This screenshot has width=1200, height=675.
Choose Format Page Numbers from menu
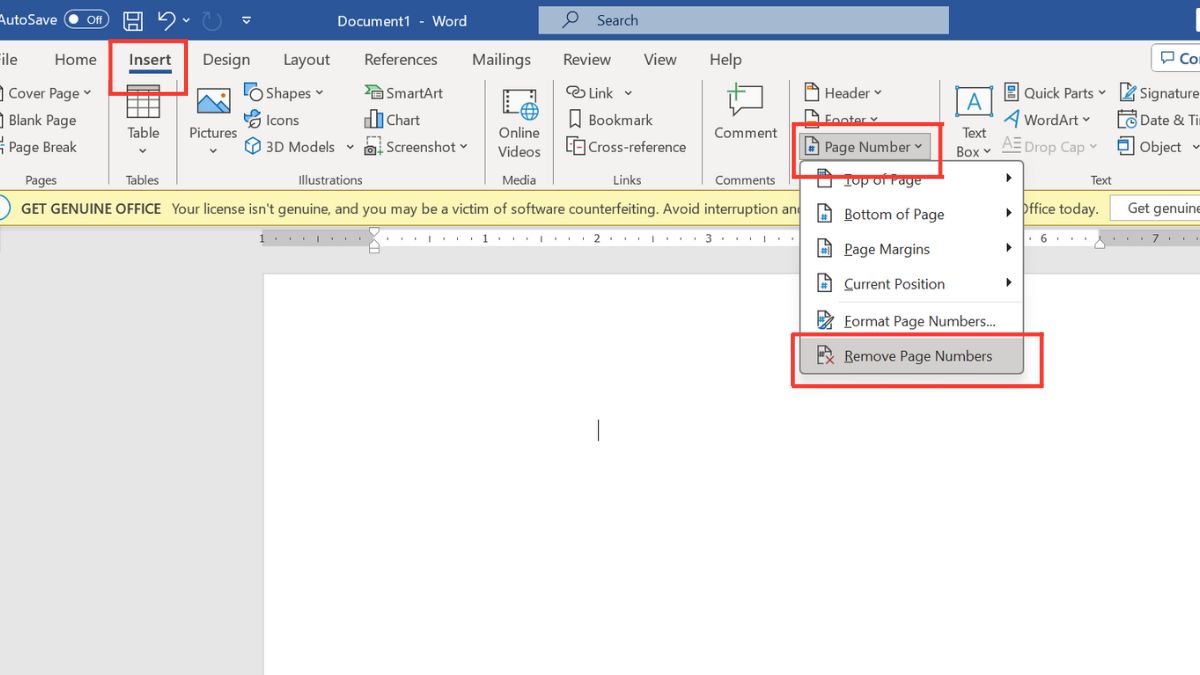(912, 321)
